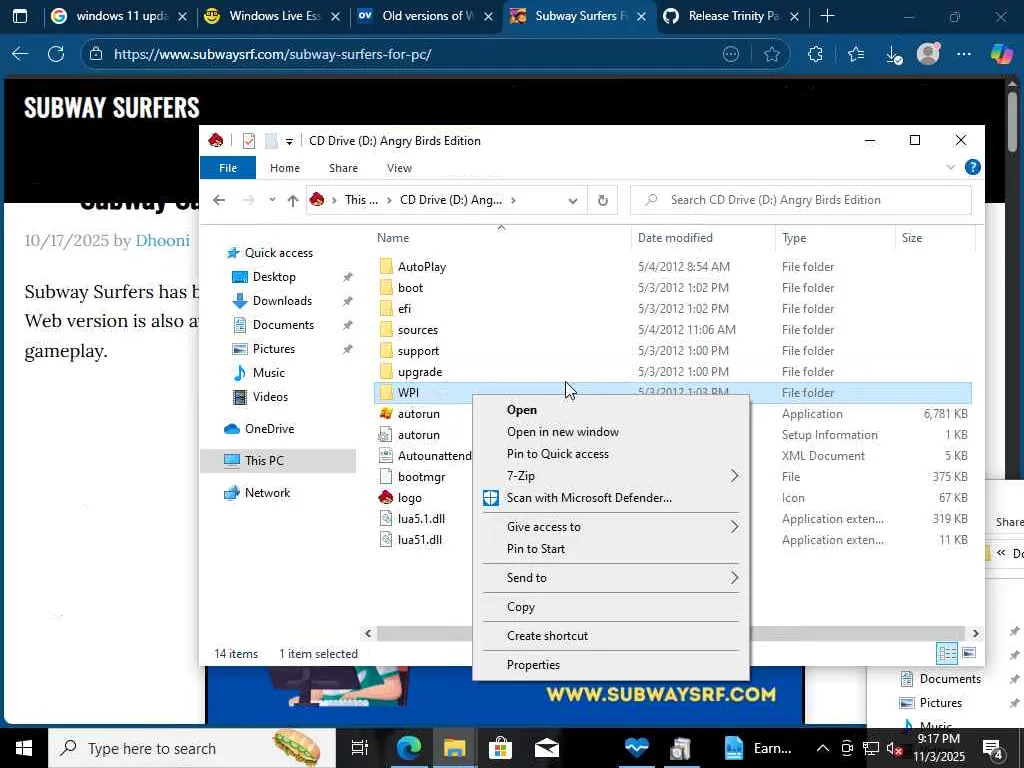Select the autorun application file
The height and width of the screenshot is (768, 1024).
coord(419,414)
